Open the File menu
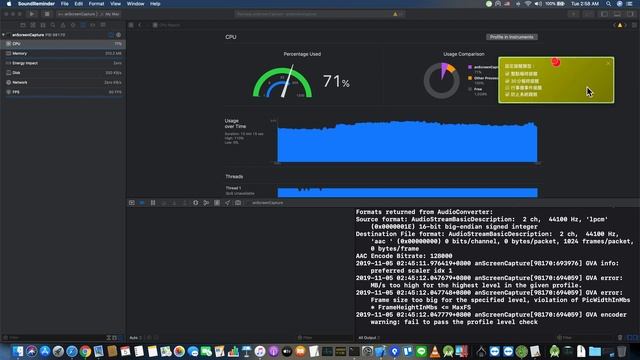 point(64,4)
